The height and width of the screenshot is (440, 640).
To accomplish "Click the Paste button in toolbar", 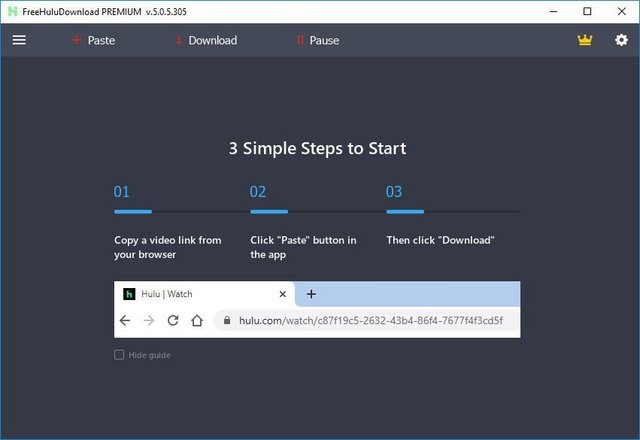I will tap(93, 40).
